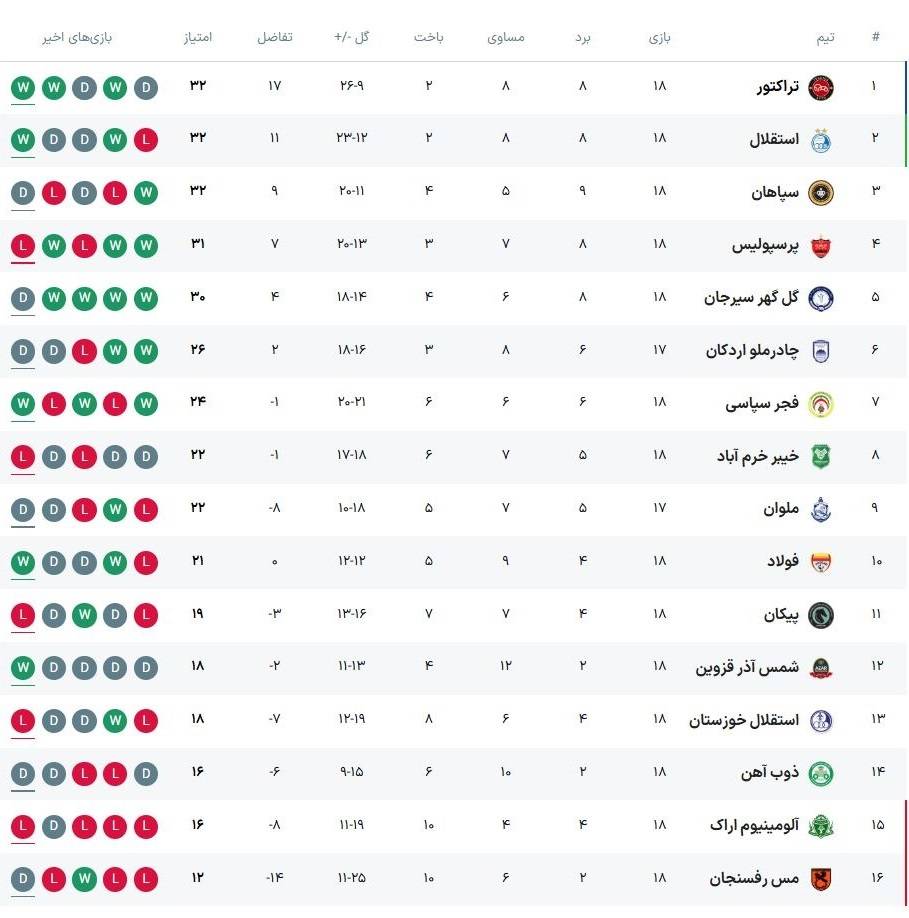Image resolution: width=909 pixels, height=918 pixels.
Task: Open the تراکتور team name link
Action: 778,87
